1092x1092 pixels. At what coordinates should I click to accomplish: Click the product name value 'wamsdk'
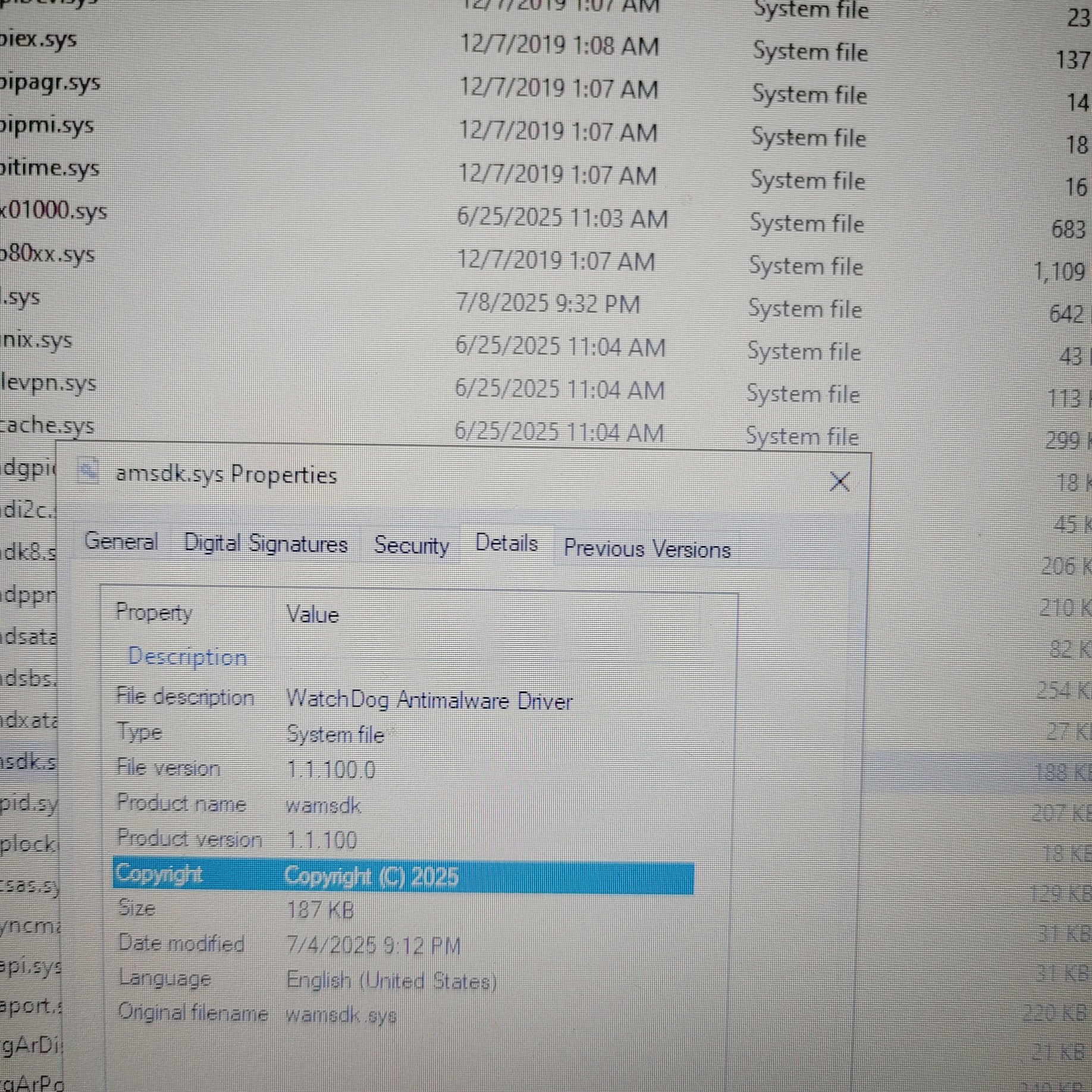pos(324,806)
